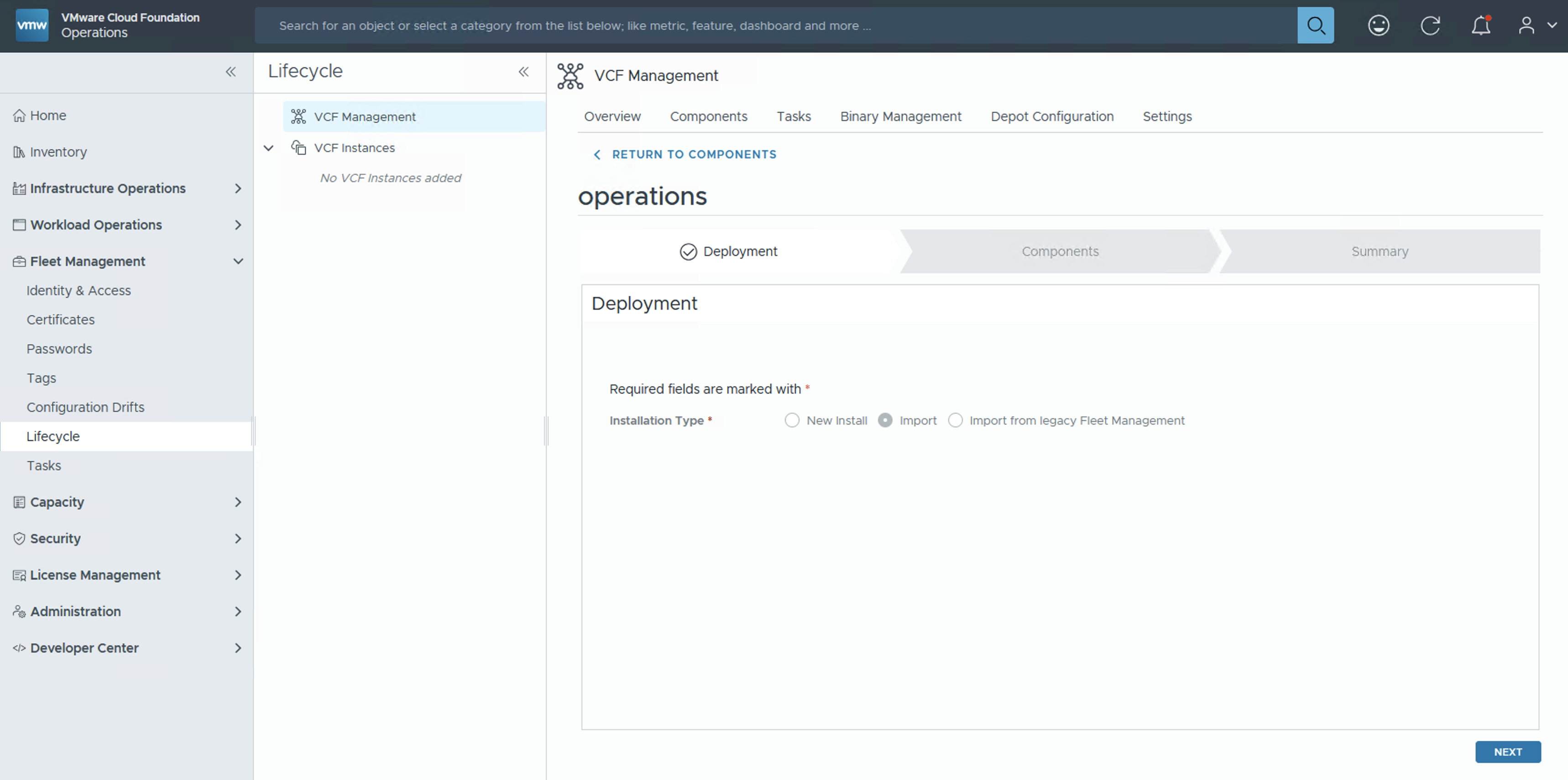Open the feedback smiley icon
The height and width of the screenshot is (780, 1568).
(x=1378, y=26)
